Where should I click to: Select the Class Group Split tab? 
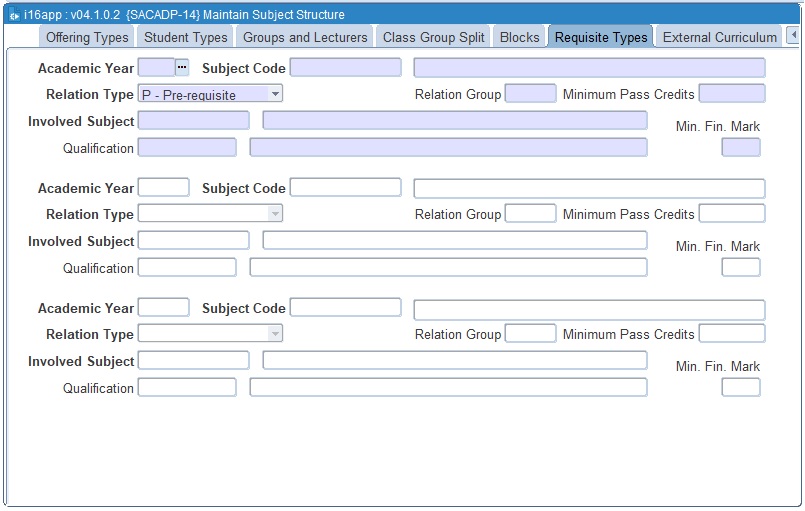coord(434,37)
